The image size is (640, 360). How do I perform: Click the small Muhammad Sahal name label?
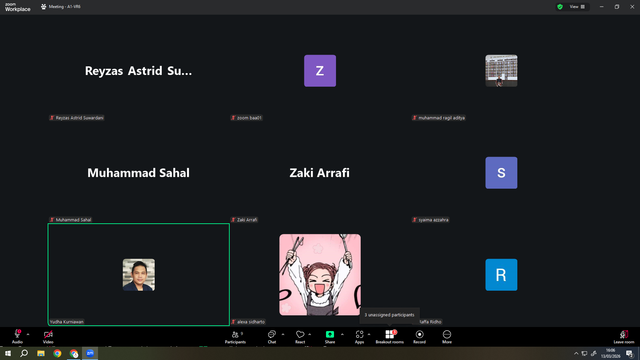point(71,220)
